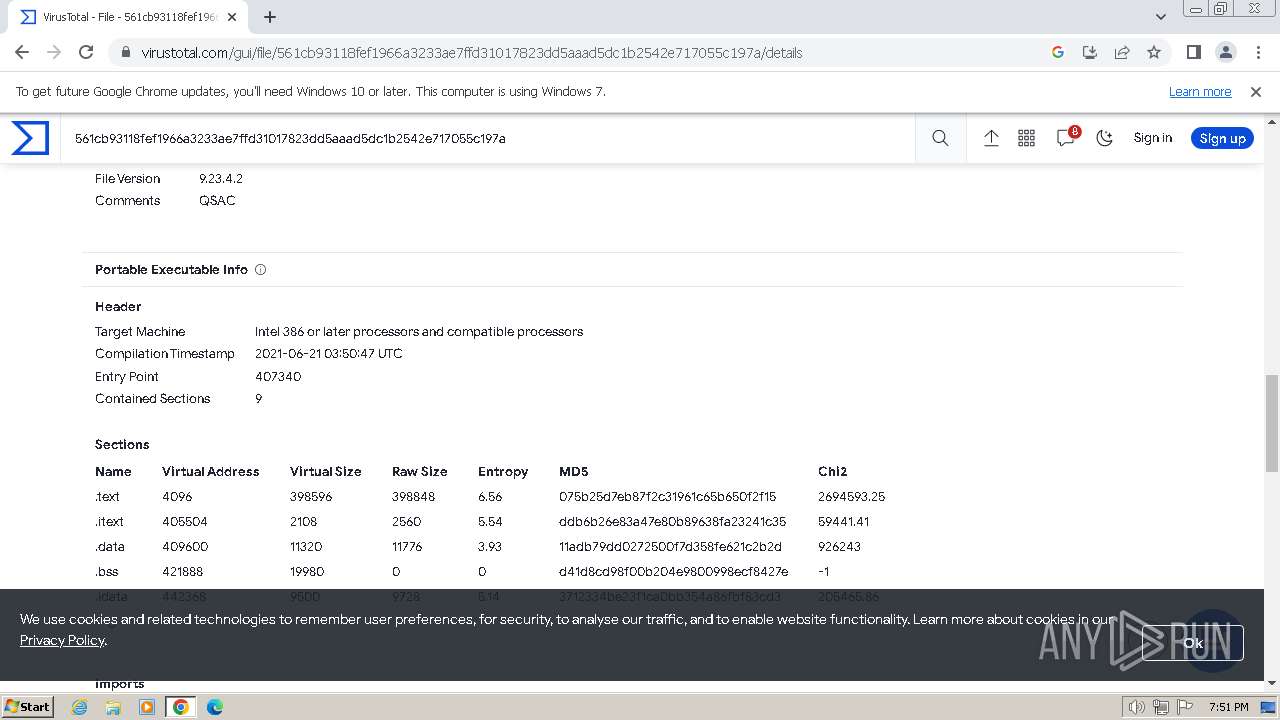Image resolution: width=1280 pixels, height=720 pixels.
Task: Open media player from taskbar
Action: point(147,707)
